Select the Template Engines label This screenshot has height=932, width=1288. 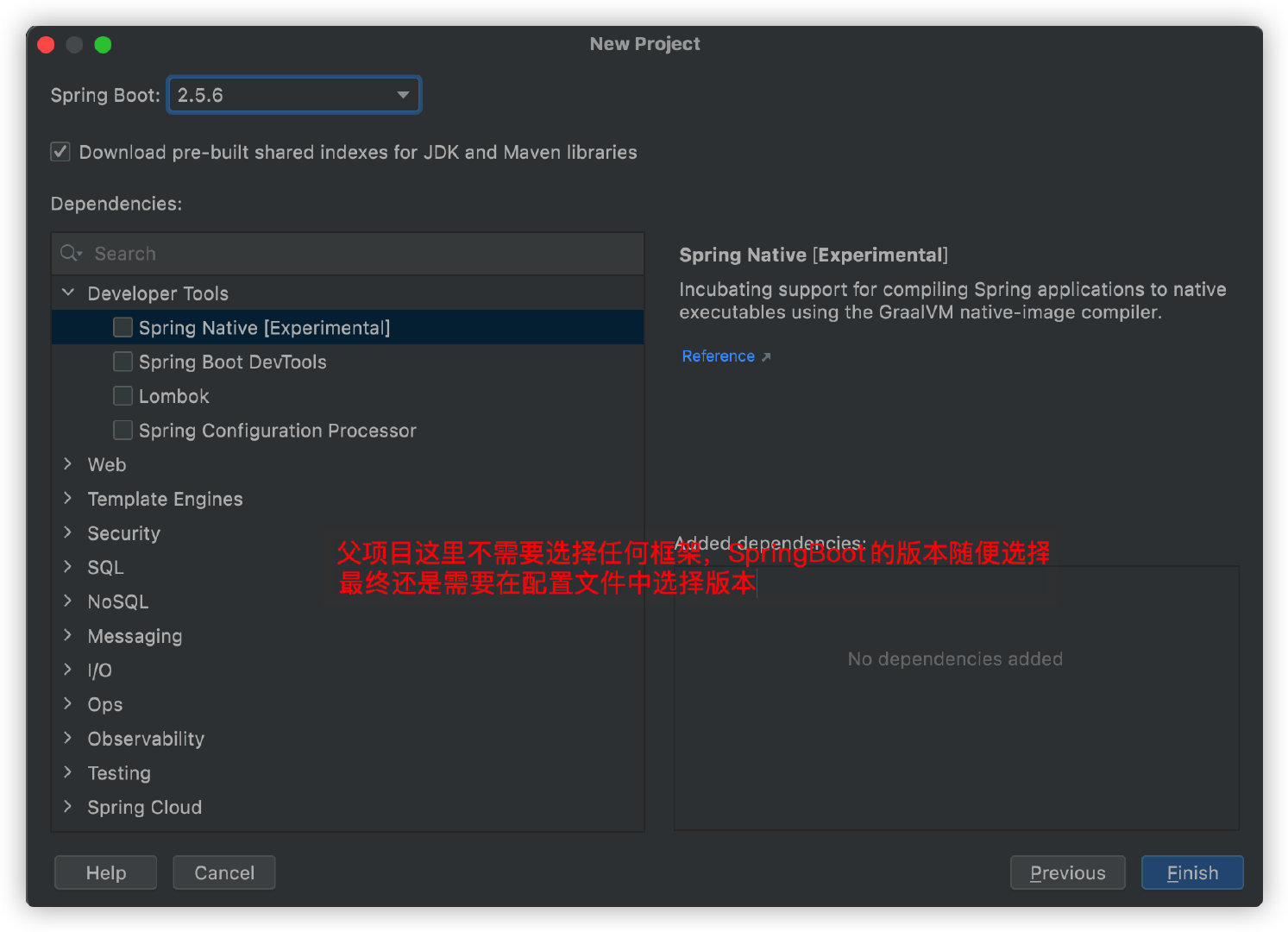[166, 499]
